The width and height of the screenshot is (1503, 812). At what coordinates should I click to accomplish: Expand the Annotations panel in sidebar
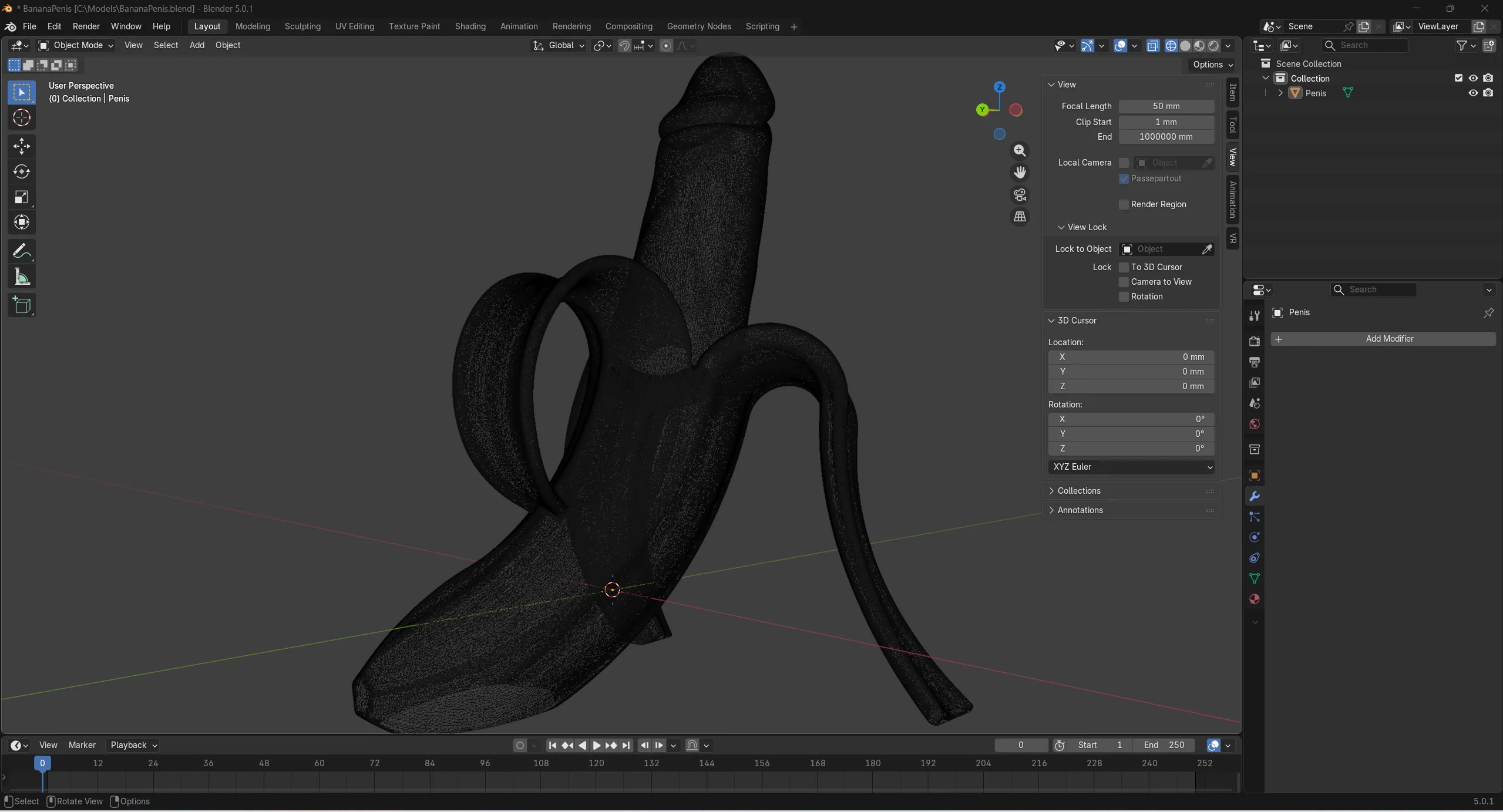[1080, 510]
